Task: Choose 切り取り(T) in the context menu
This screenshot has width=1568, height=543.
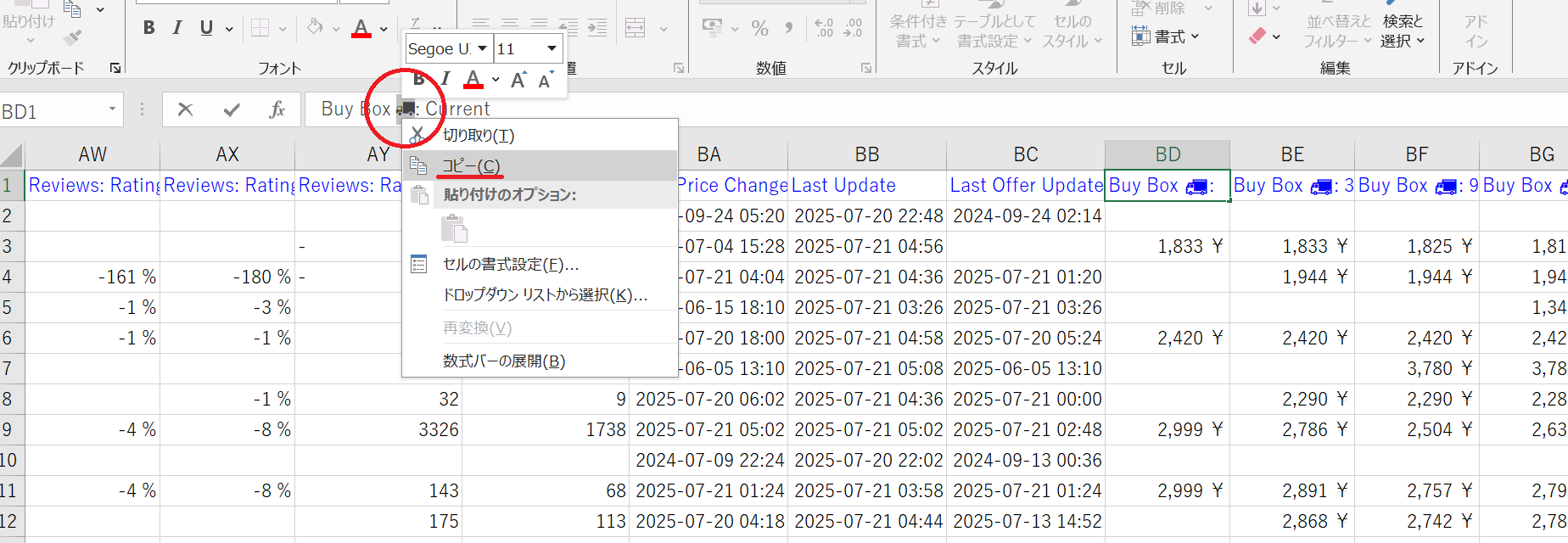Action: pyautogui.click(x=478, y=135)
